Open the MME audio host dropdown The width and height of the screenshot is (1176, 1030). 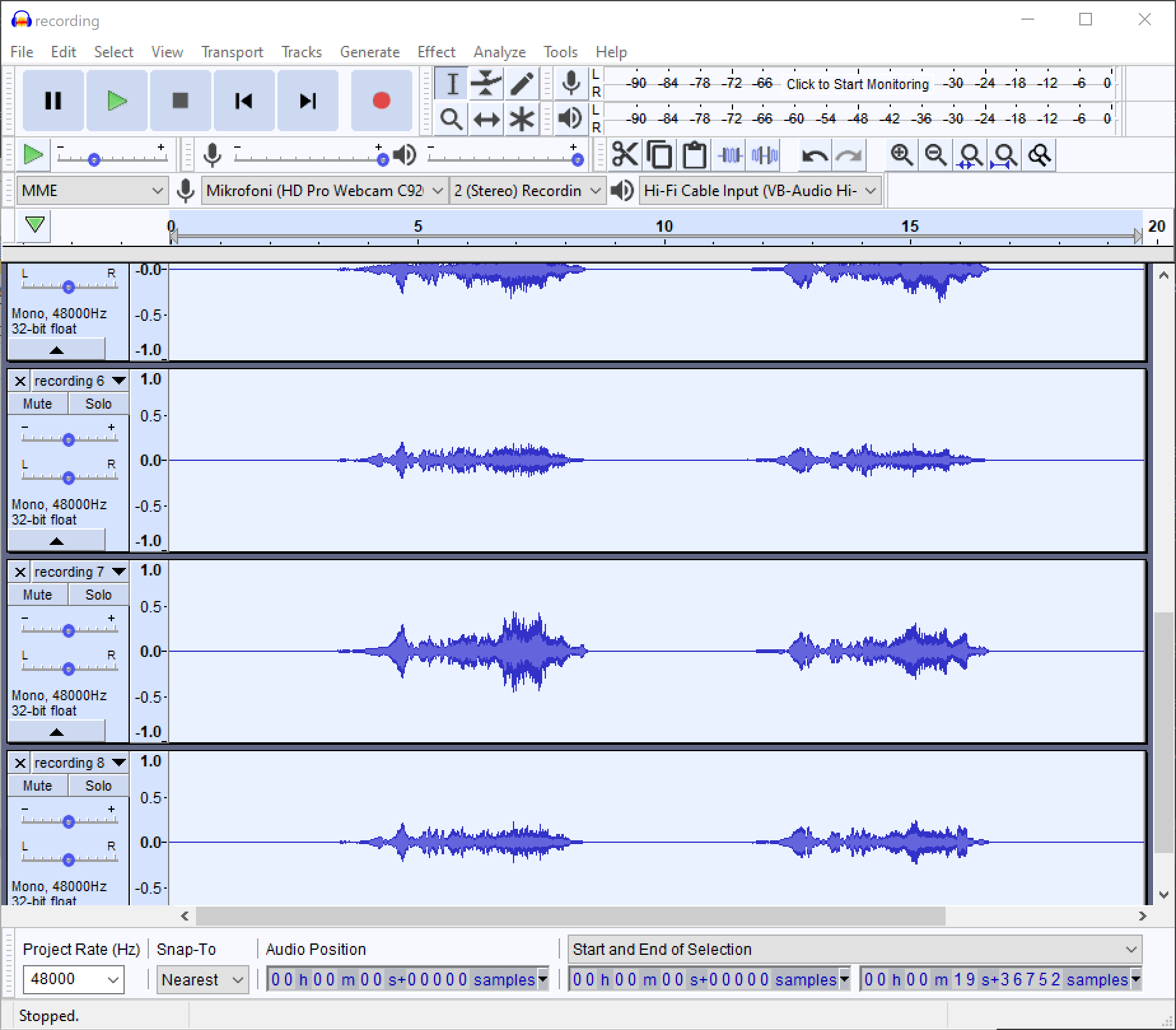point(92,190)
